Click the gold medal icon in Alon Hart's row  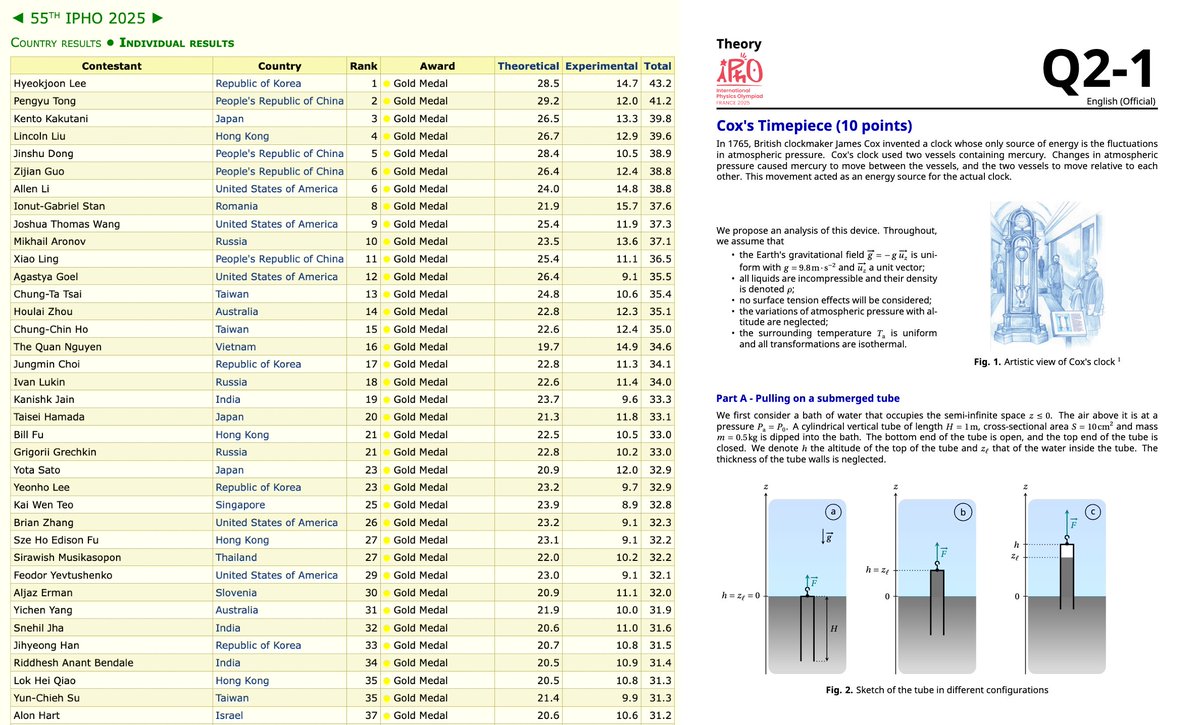(386, 716)
